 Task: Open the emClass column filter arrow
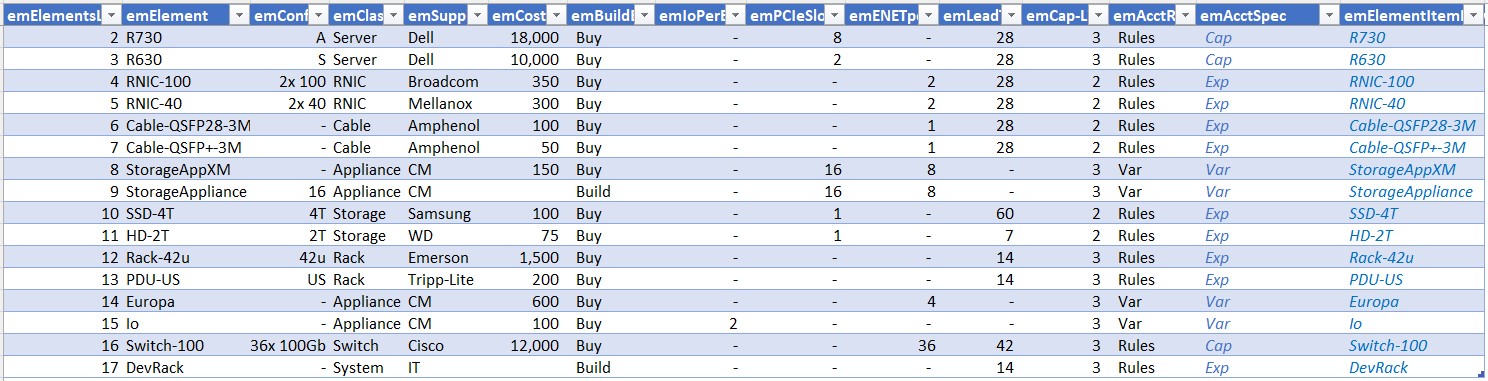(394, 16)
